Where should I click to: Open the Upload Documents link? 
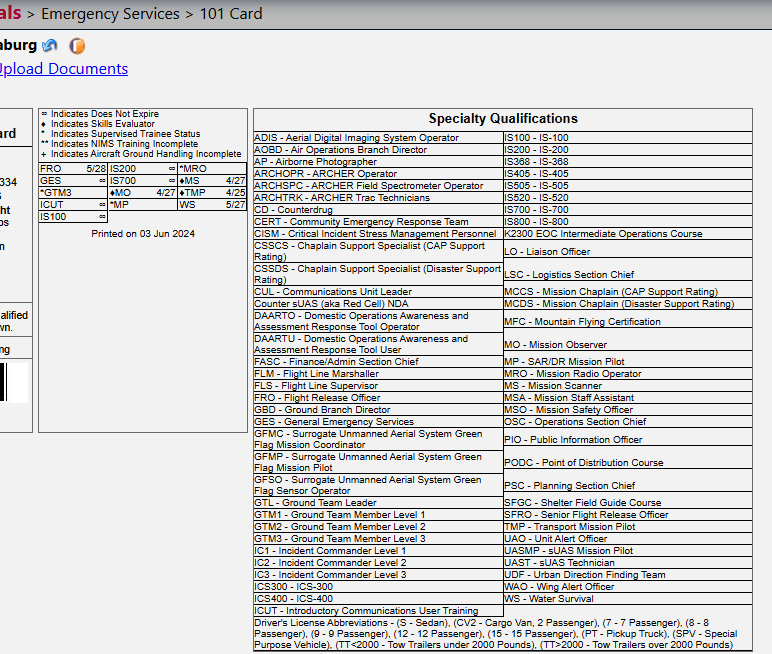click(62, 69)
